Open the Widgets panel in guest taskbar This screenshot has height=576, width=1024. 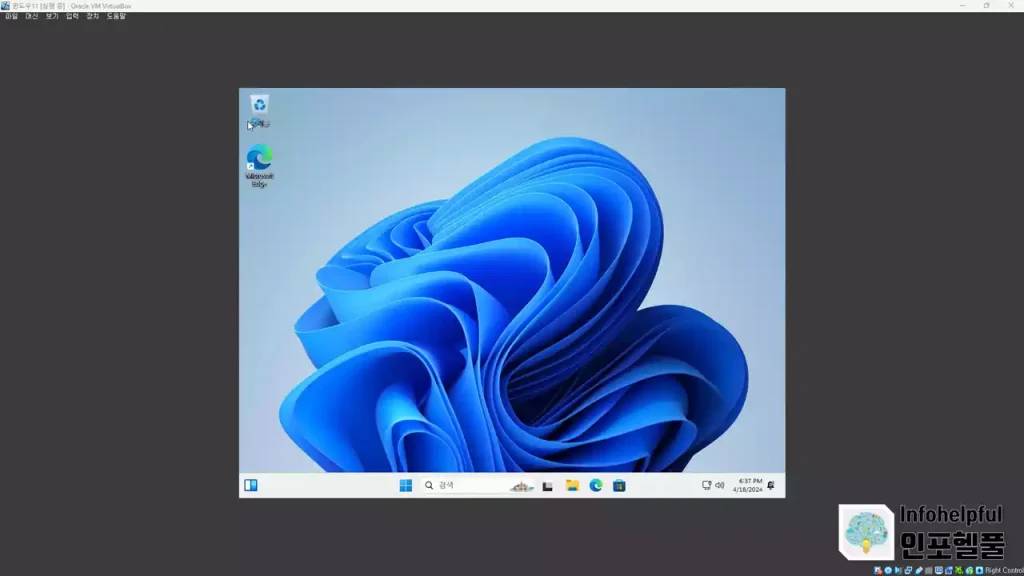251,485
